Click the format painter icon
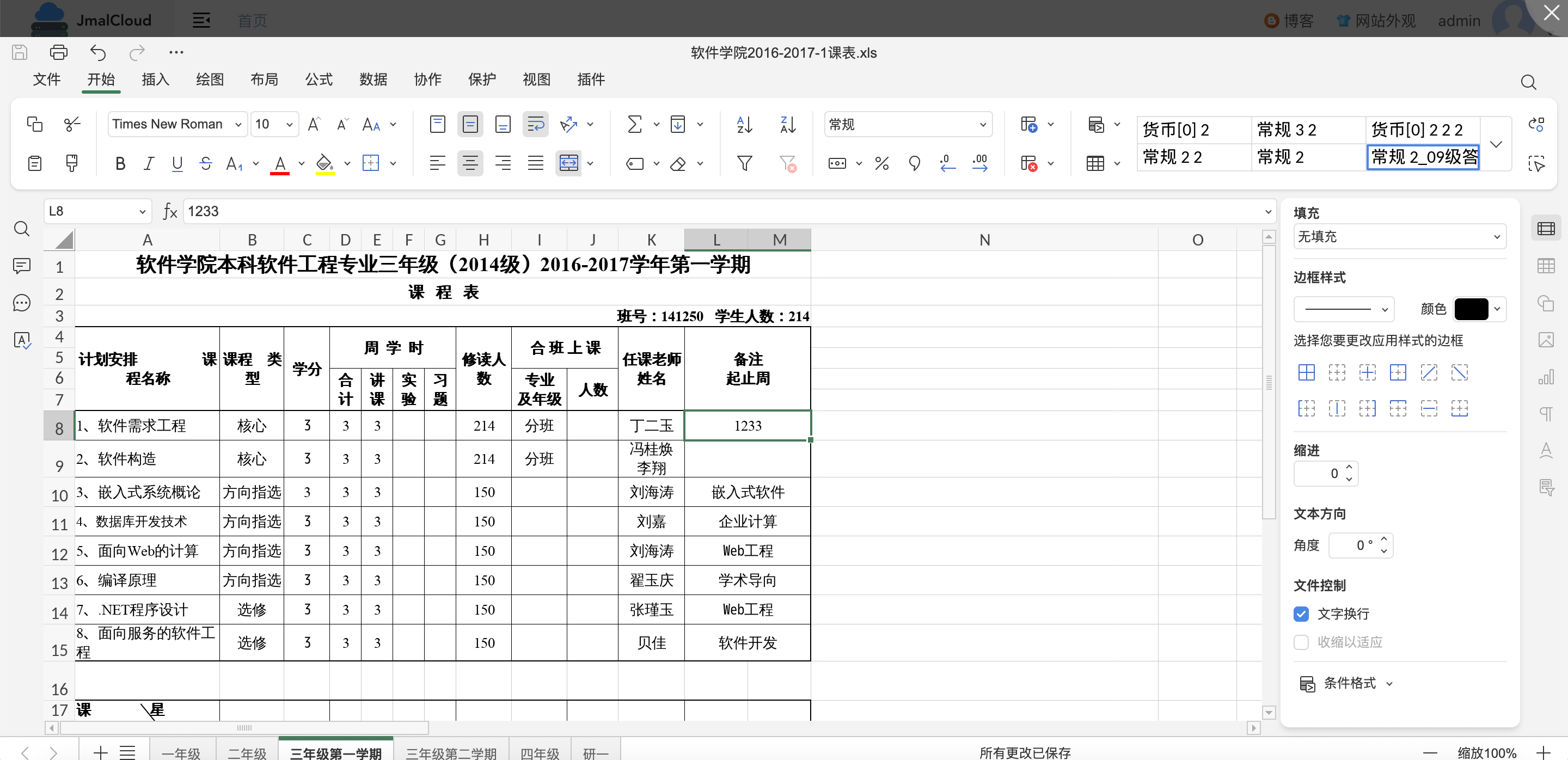Image resolution: width=1568 pixels, height=760 pixels. (72, 163)
